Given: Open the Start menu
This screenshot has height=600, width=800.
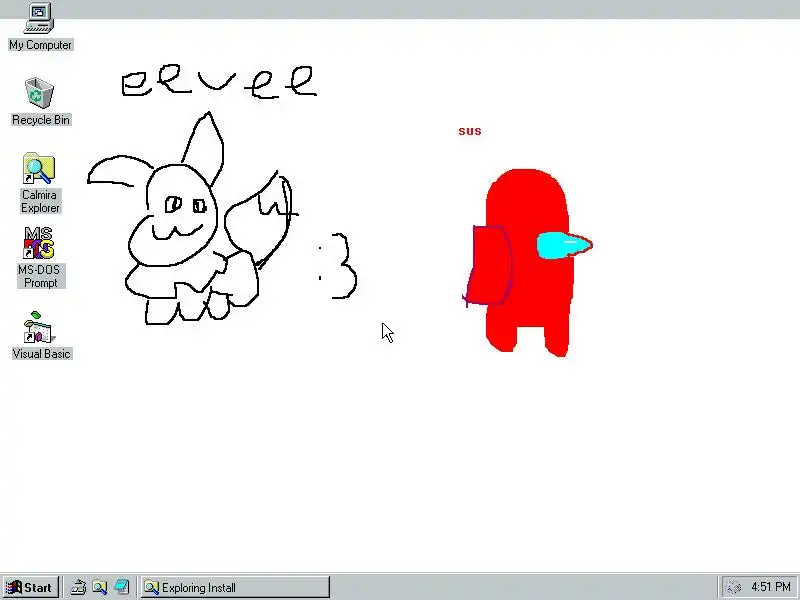Looking at the screenshot, I should [30, 588].
